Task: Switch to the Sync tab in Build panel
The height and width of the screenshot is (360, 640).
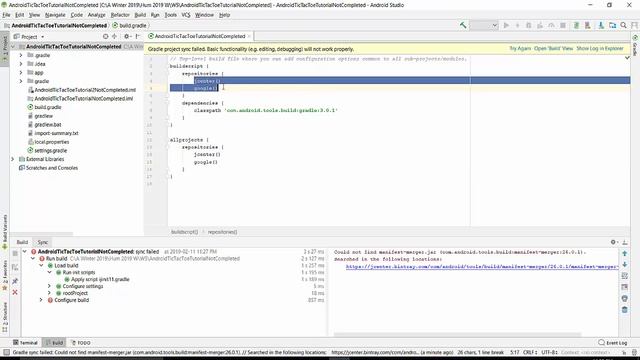Action: (42, 242)
